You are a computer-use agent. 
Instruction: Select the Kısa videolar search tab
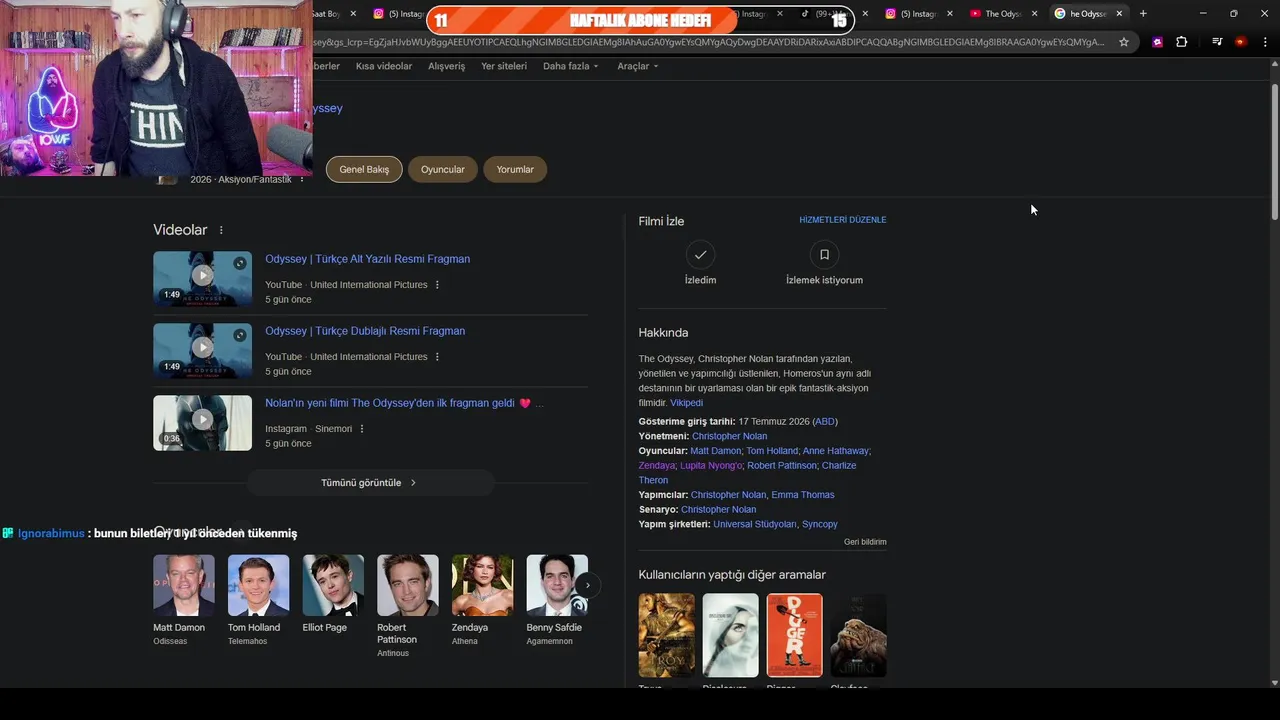point(384,66)
